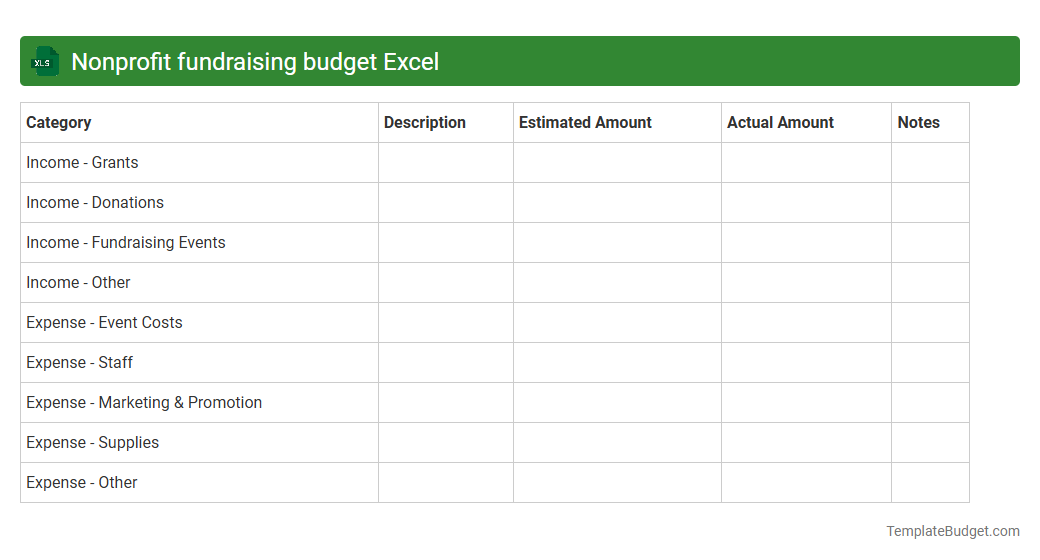Click Description cell for Income - Grants
Screen dimensions: 1040x560
[x=446, y=163]
